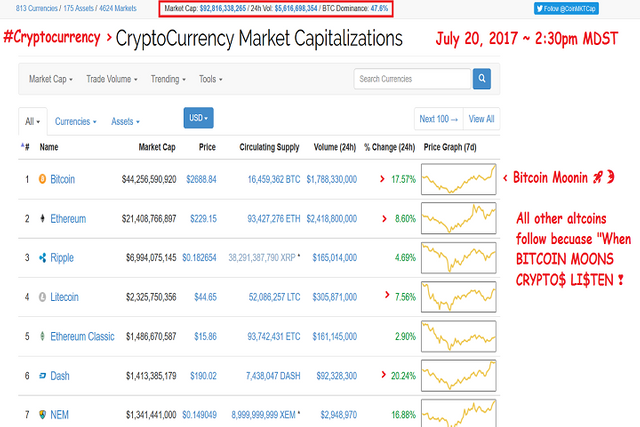The width and height of the screenshot is (640, 427).
Task: Sort by Volume (24h) column header
Action: [335, 147]
